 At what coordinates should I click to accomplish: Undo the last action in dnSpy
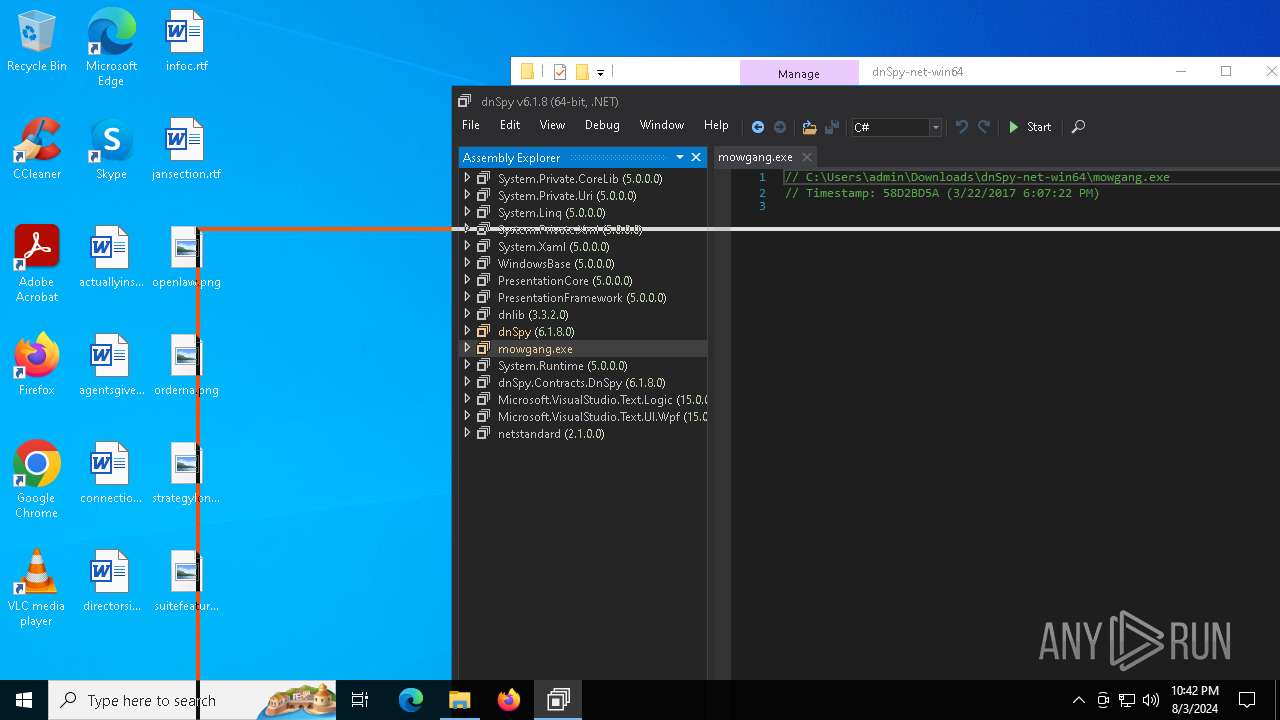(x=962, y=127)
